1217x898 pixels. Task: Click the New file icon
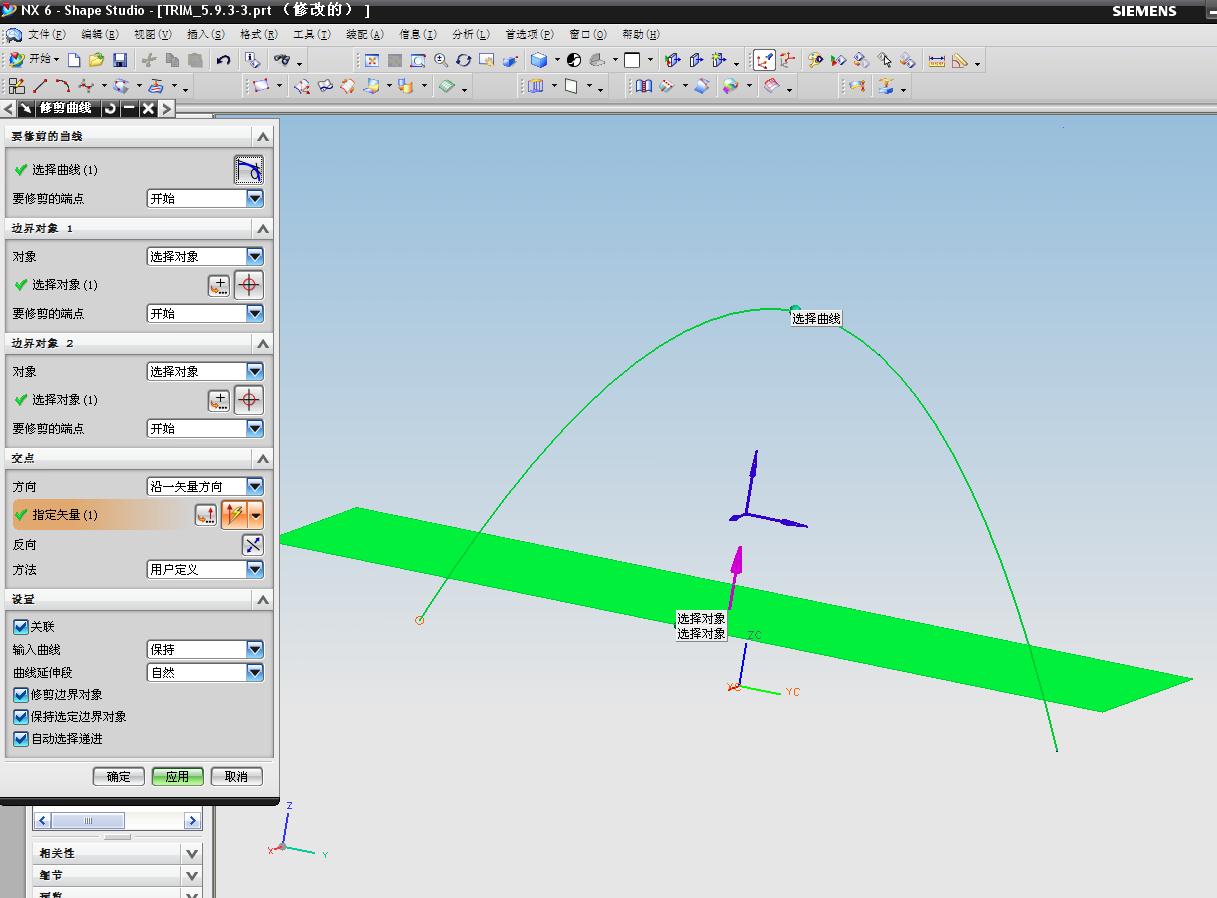(74, 60)
